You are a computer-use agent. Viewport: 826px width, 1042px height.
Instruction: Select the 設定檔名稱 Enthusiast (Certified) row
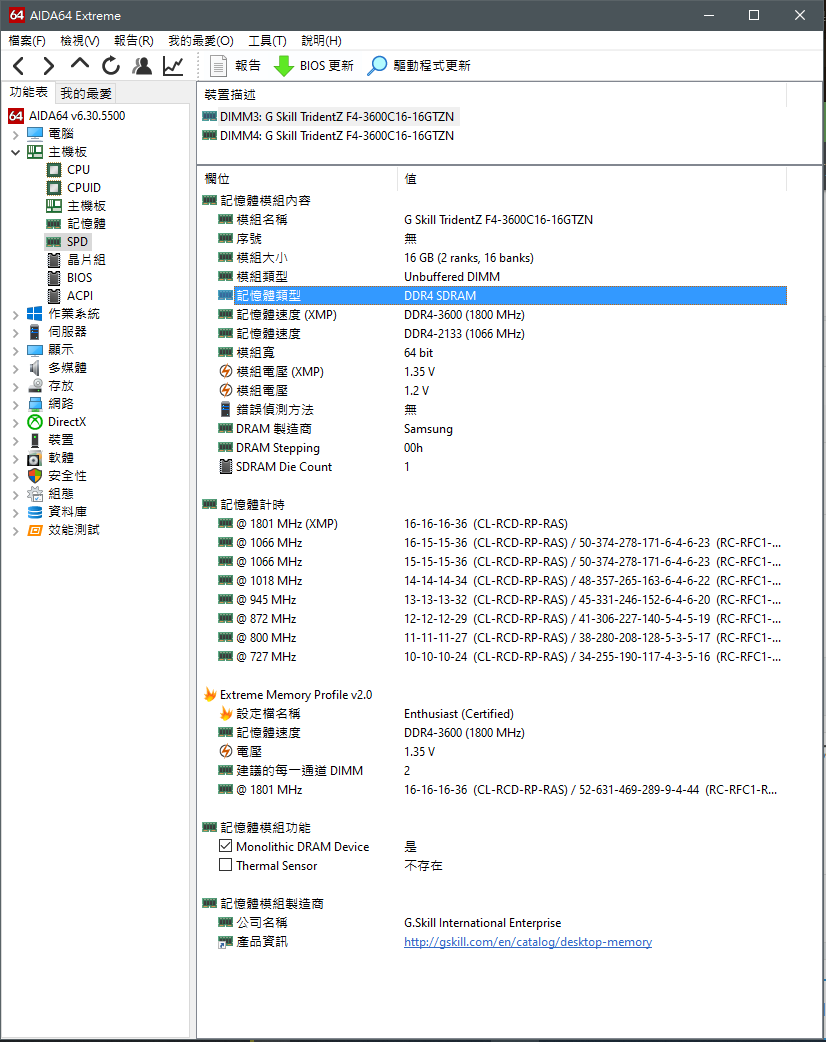[x=502, y=713]
